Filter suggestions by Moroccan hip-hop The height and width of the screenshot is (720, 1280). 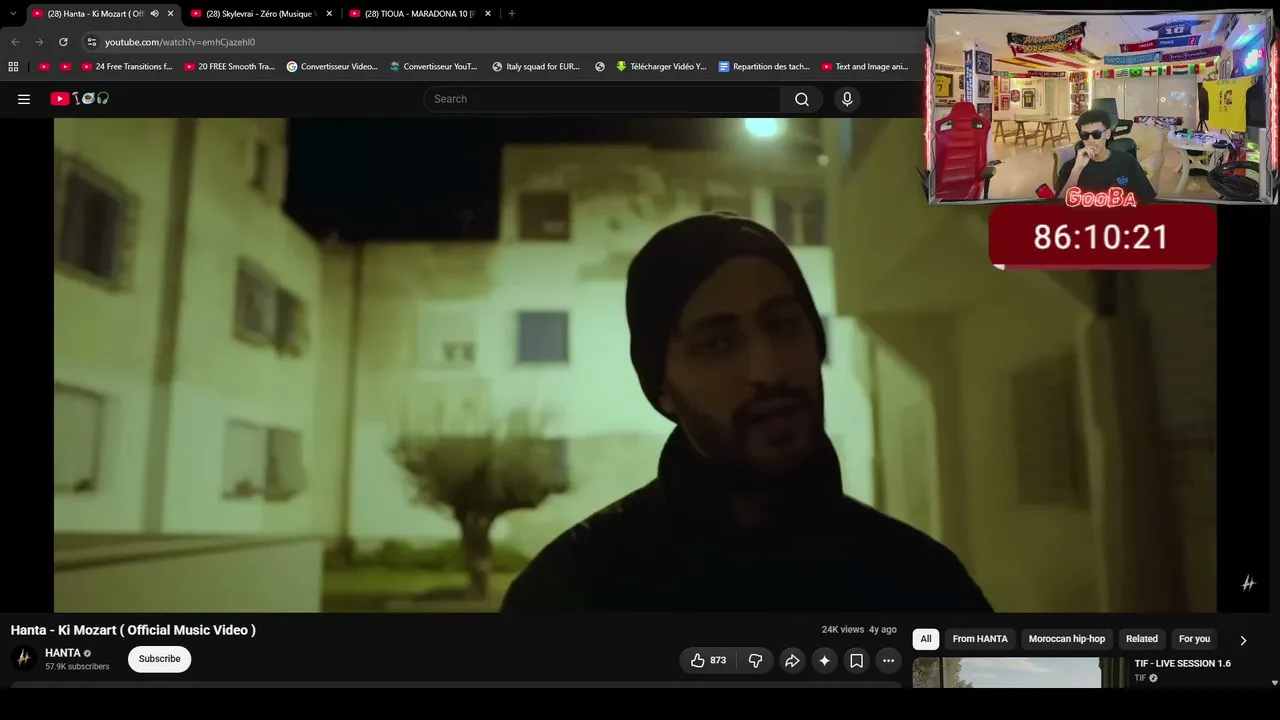pos(1067,639)
